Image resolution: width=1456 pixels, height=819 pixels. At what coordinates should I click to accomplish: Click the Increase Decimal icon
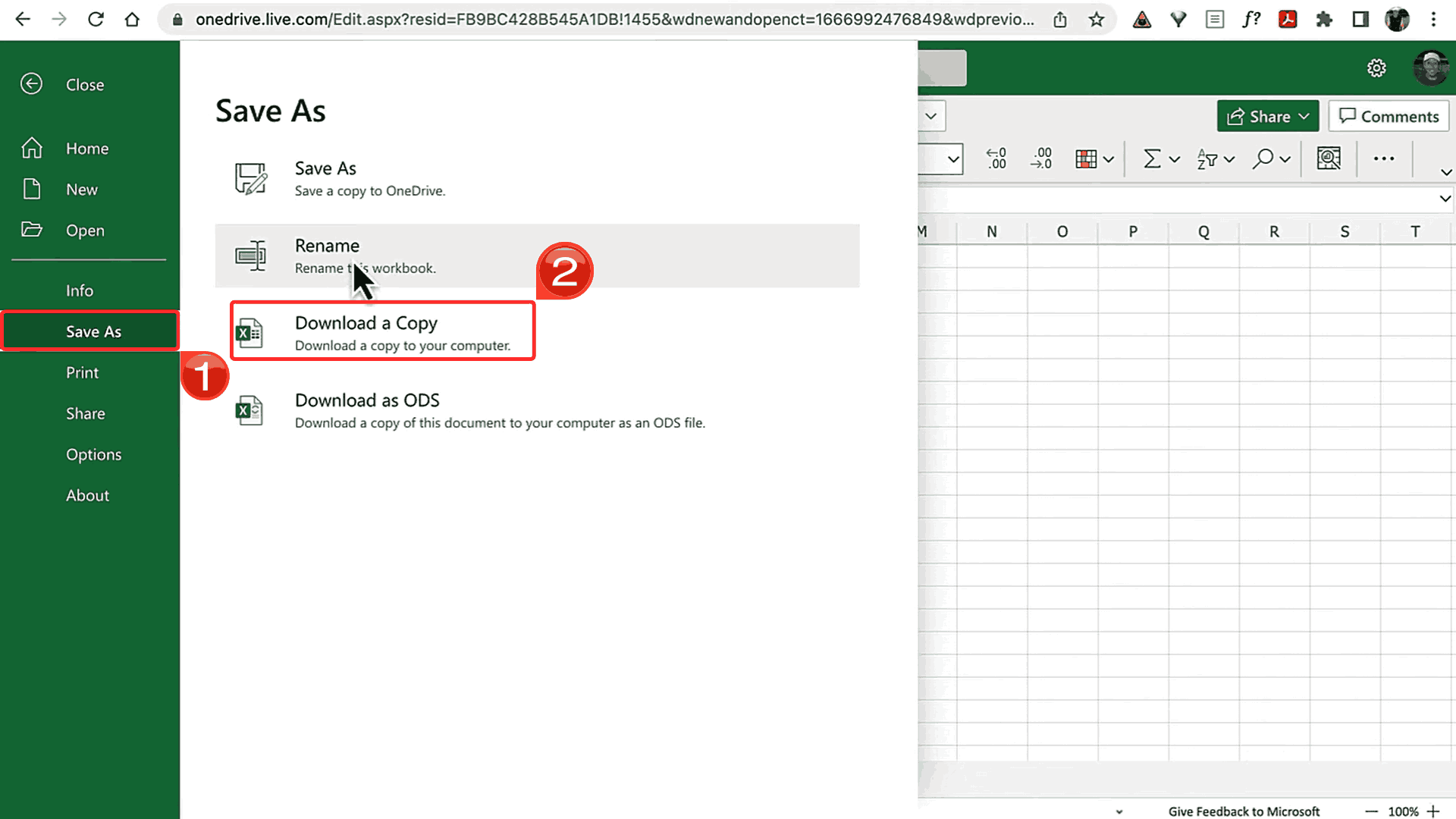[x=996, y=158]
